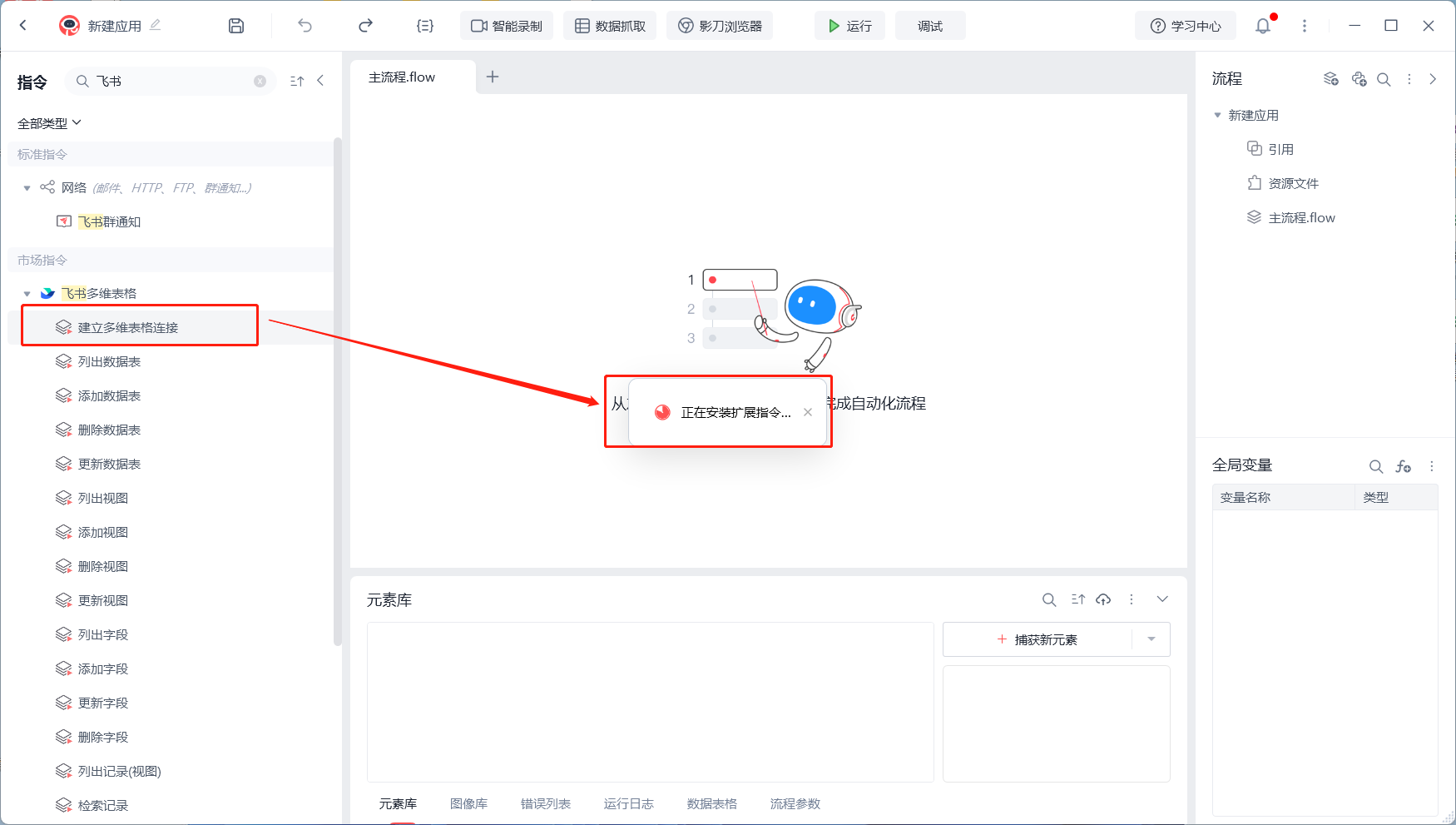Select the 飞书群通知 command
This screenshot has width=1456, height=825.
109,221
